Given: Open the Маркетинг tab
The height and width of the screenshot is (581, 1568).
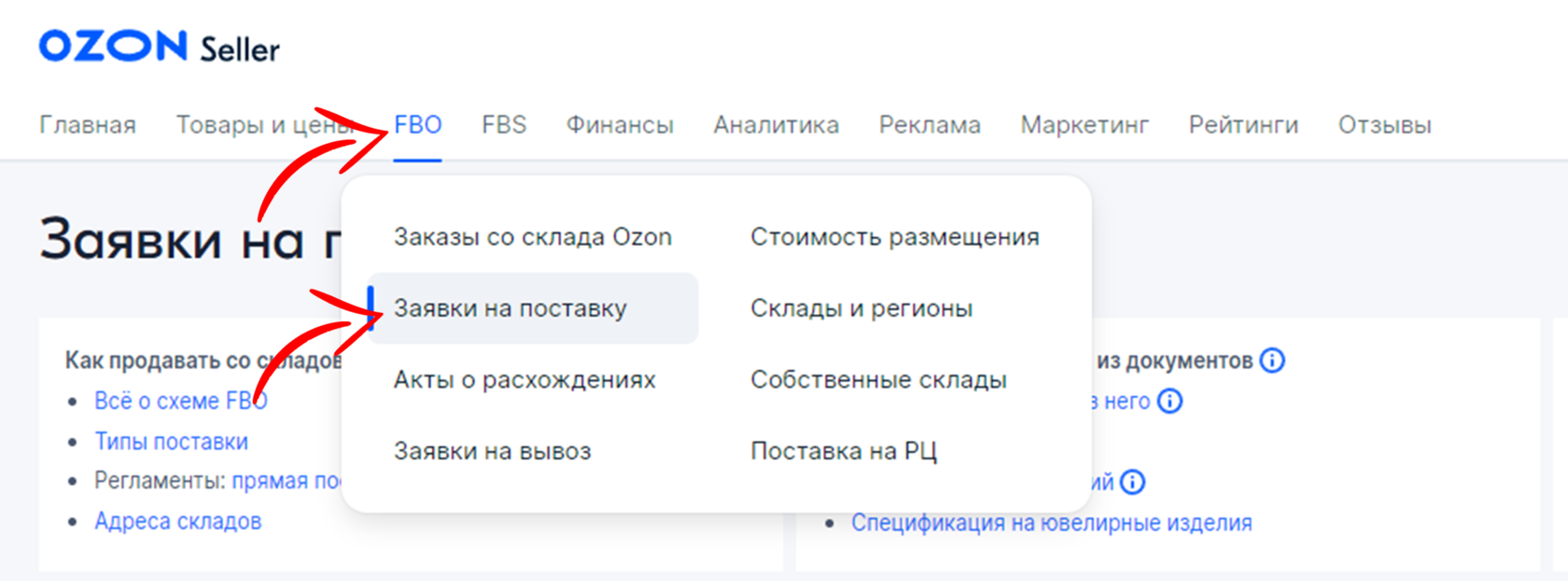Looking at the screenshot, I should point(1085,125).
